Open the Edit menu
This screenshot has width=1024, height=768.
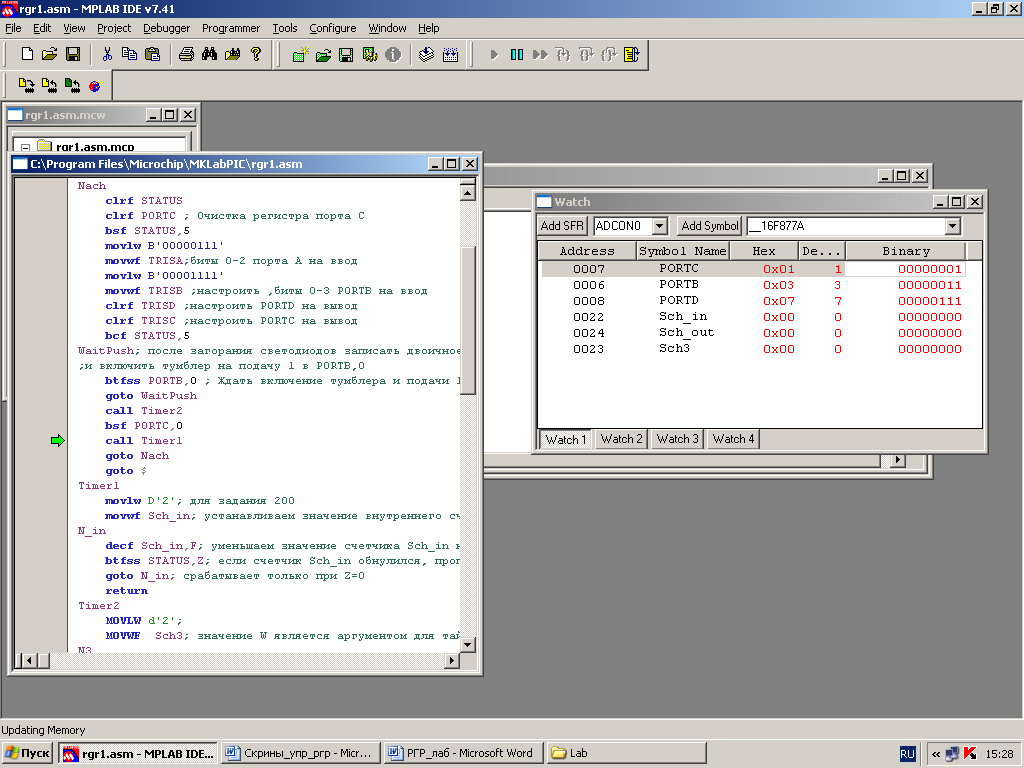42,28
